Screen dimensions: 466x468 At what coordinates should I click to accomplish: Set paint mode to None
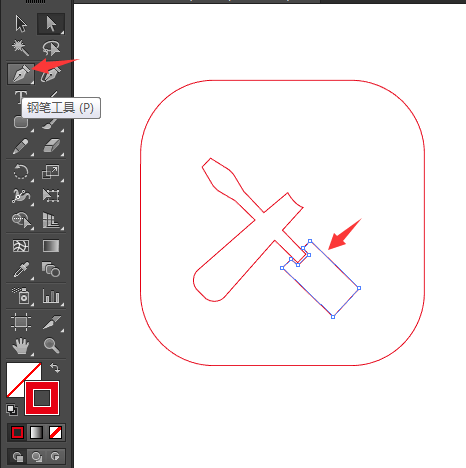point(55,432)
